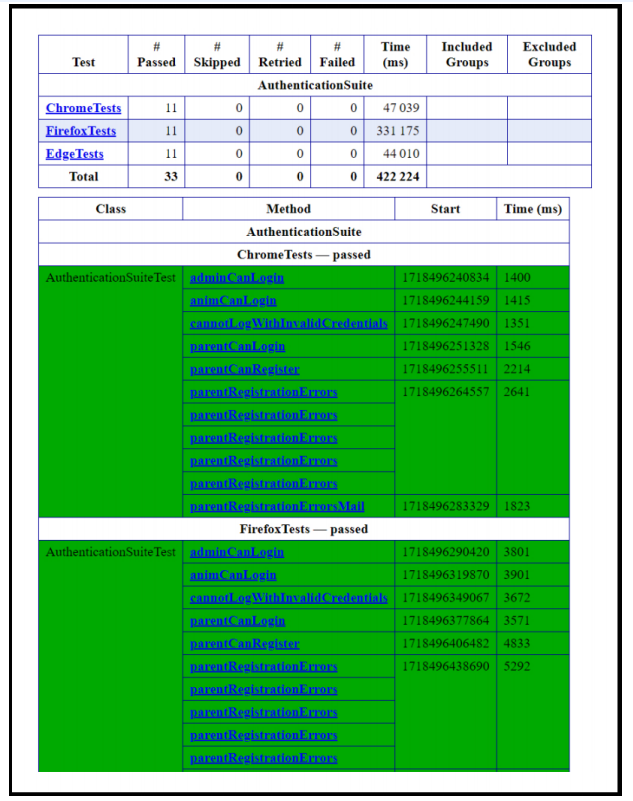The image size is (633, 801).
Task: Select the FirefoxTests time value 331 175
Action: pyautogui.click(x=398, y=131)
